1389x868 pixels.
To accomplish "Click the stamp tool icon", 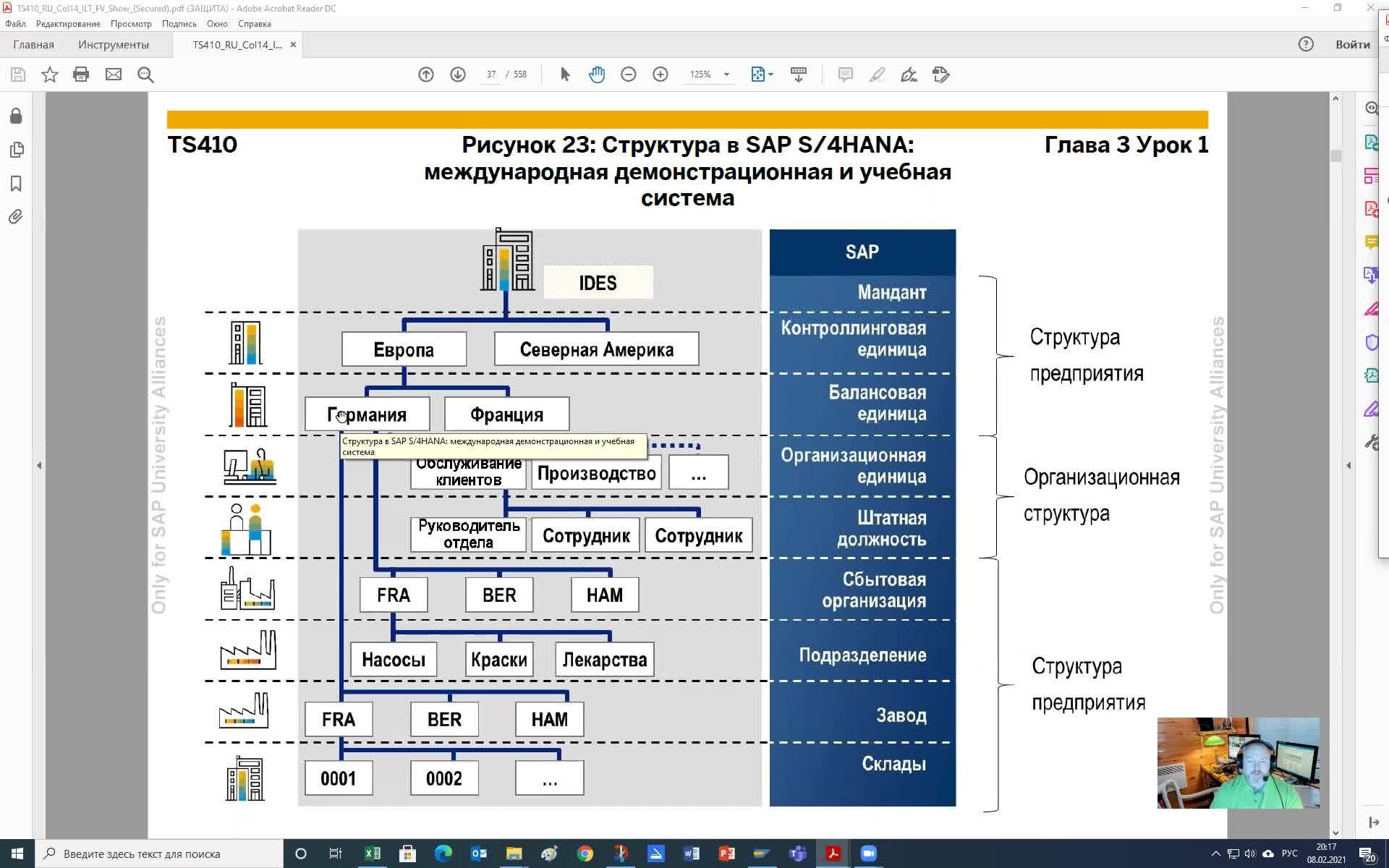I will pyautogui.click(x=940, y=75).
